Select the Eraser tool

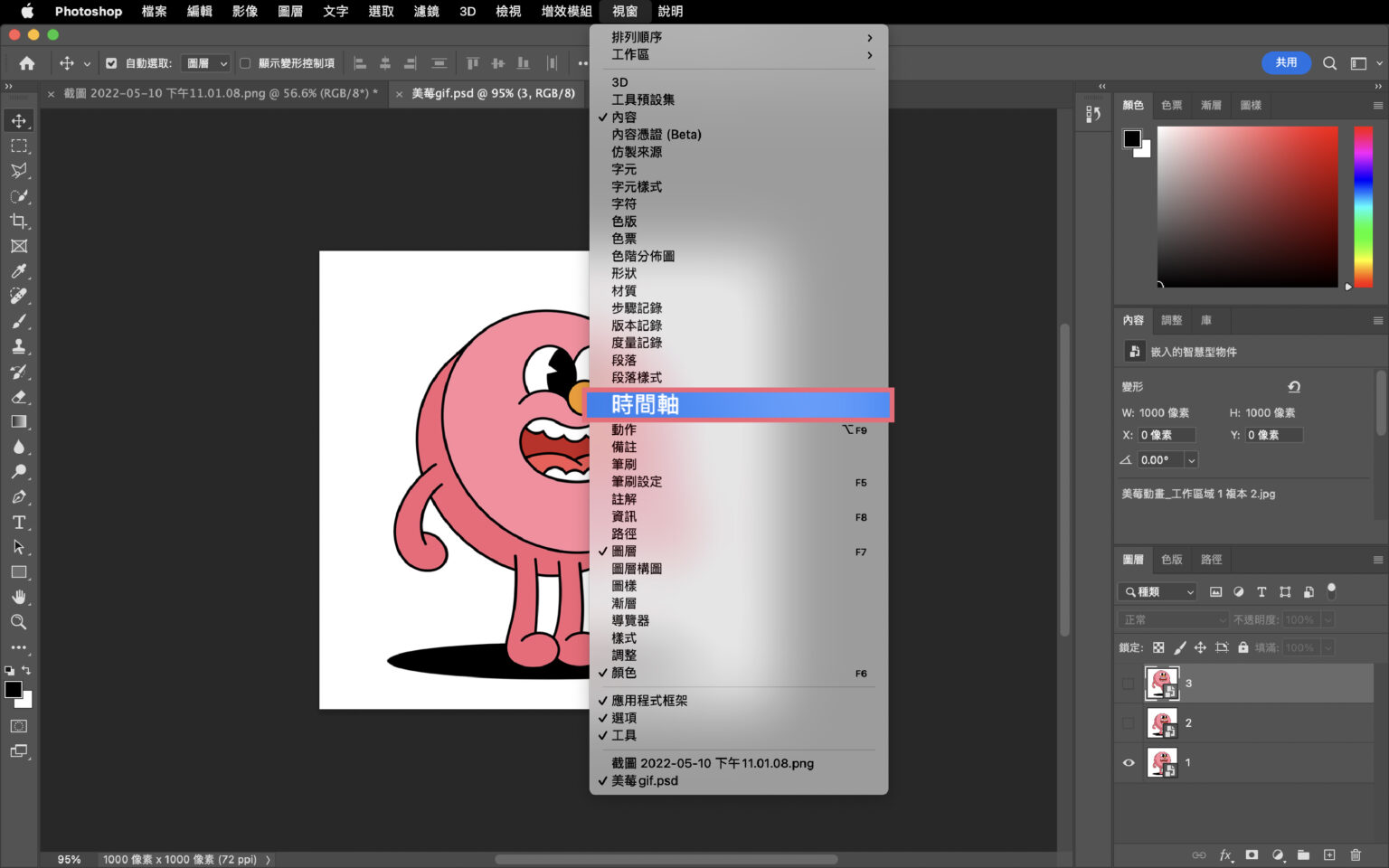[x=19, y=396]
